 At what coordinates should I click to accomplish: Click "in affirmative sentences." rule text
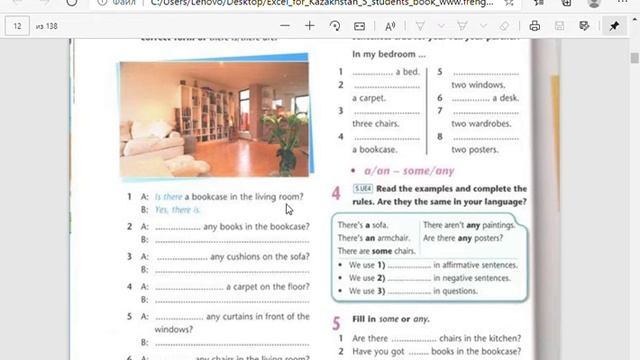pyautogui.click(x=476, y=265)
